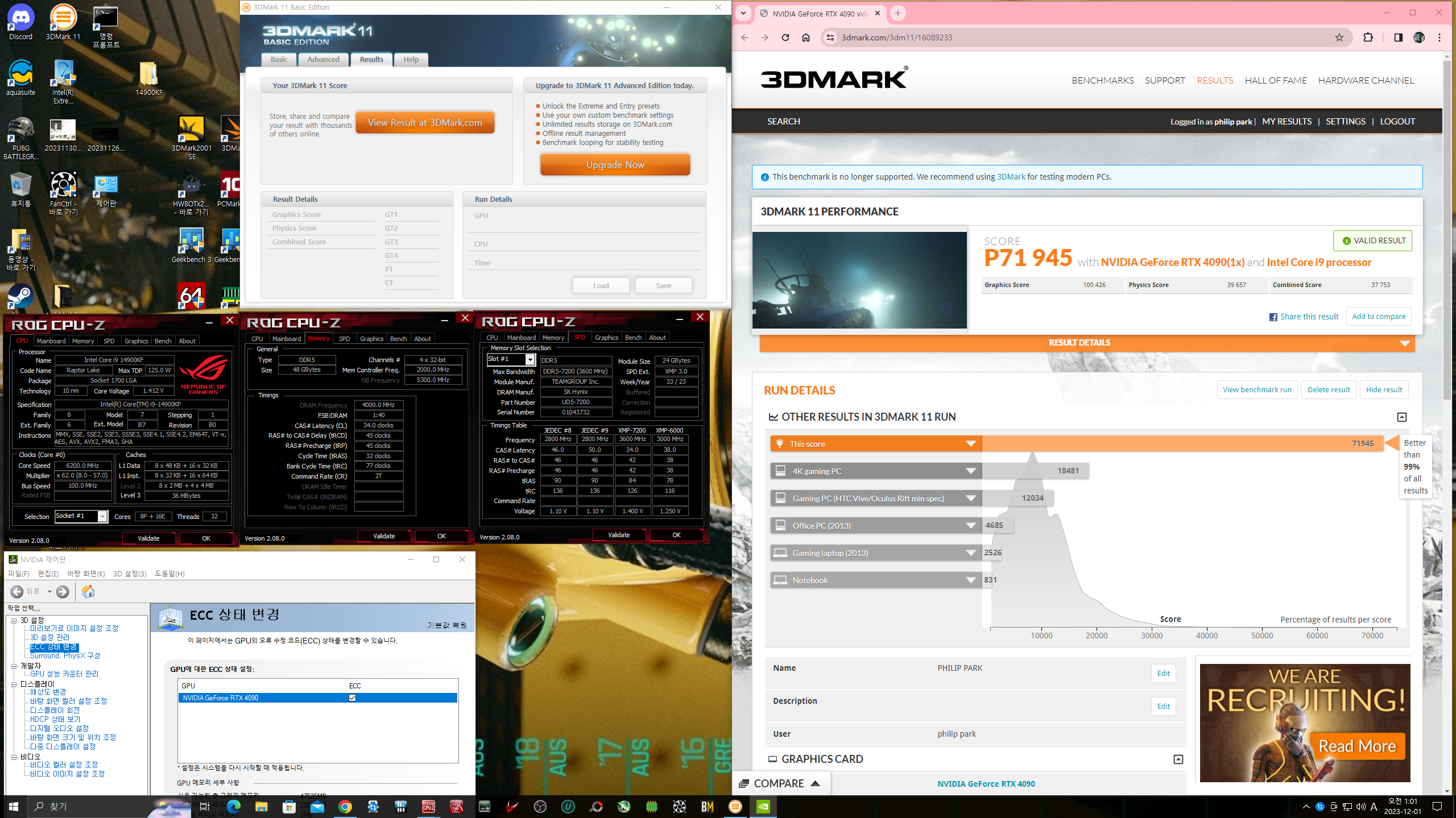
Task: Click 'Share this result' Facebook link
Action: [x=1304, y=316]
